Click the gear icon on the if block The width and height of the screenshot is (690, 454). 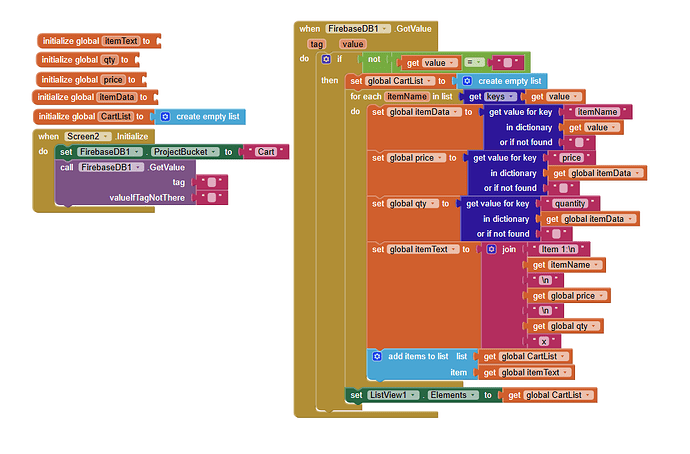click(x=326, y=59)
